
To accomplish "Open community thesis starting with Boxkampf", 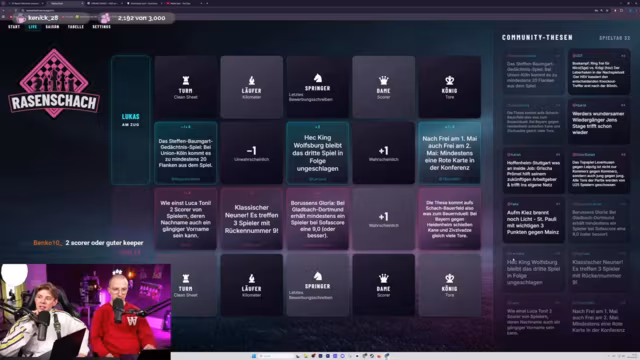I will 599,72.
